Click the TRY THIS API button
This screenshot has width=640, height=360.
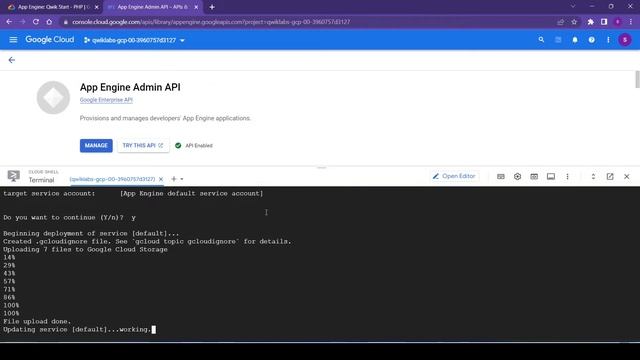143,145
